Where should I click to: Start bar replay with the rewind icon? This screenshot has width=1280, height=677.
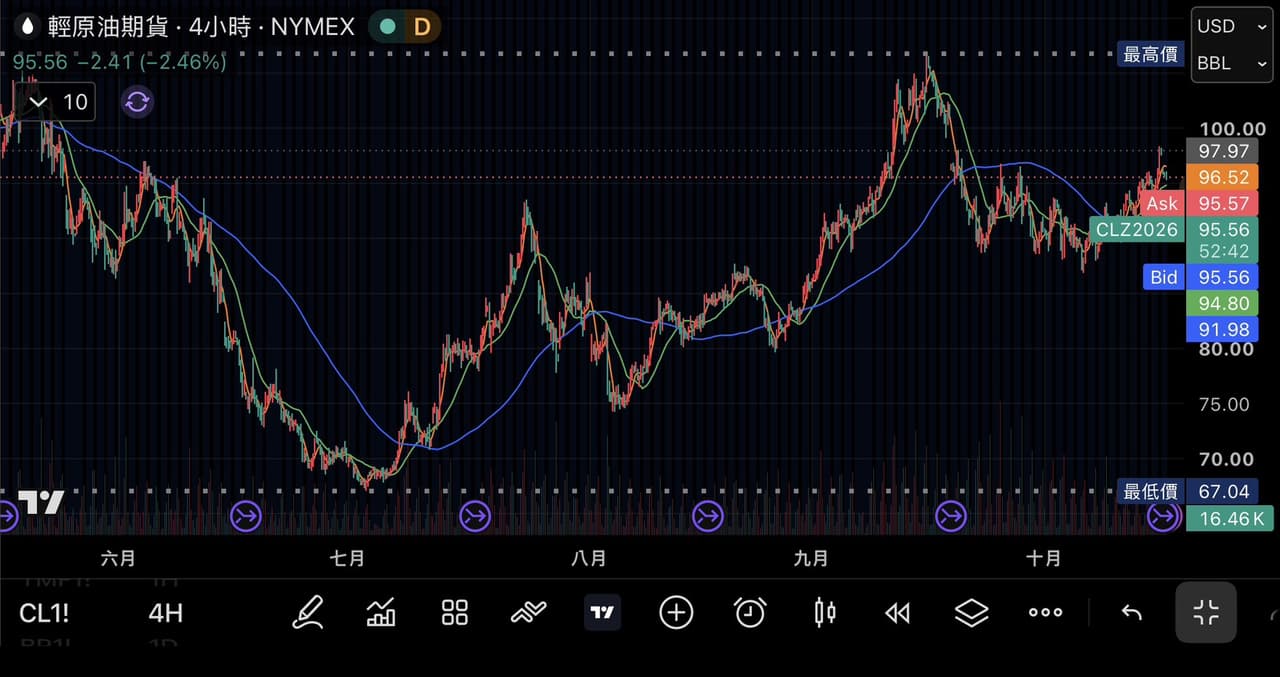(898, 612)
